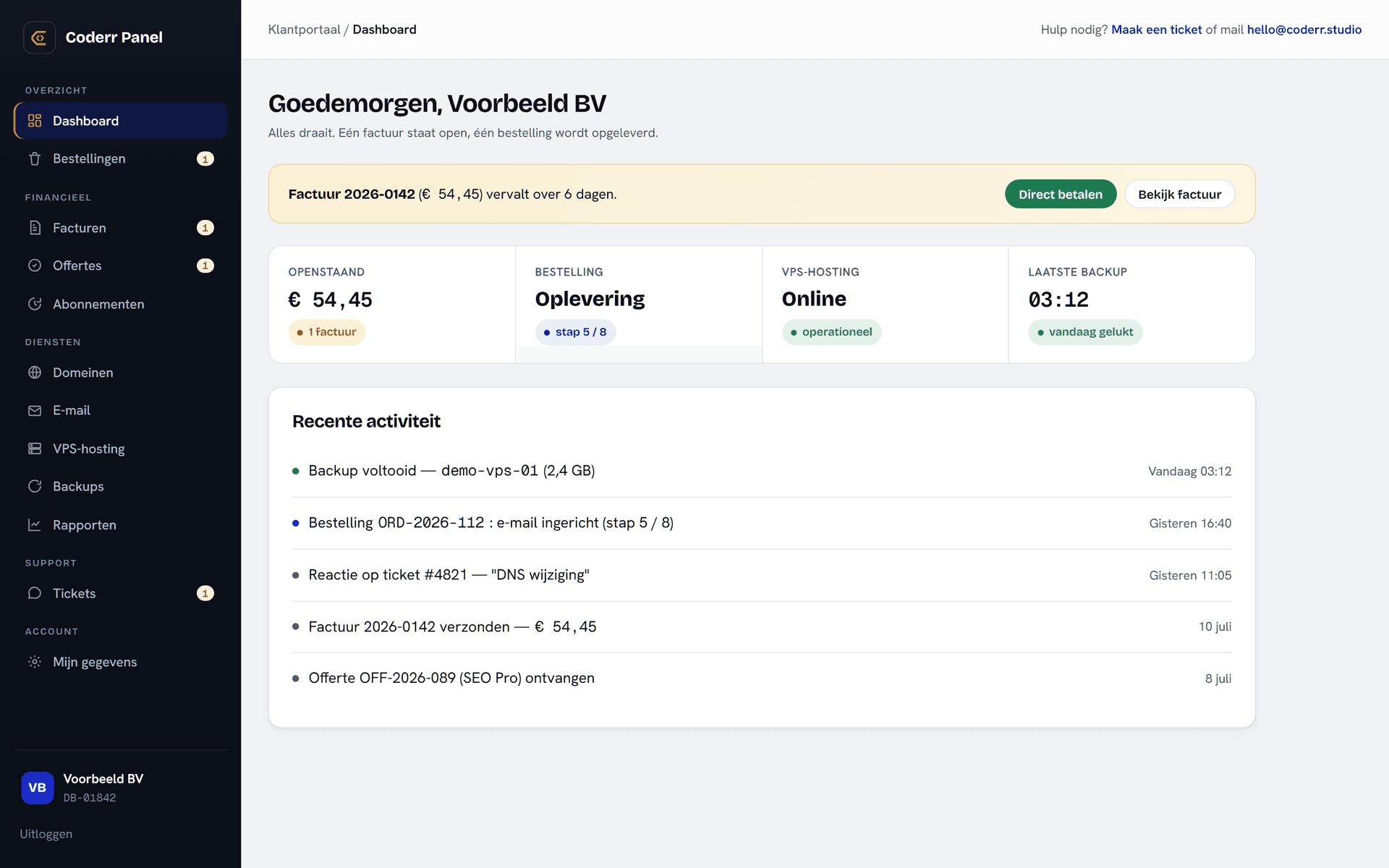The image size is (1389, 868).
Task: Click the VB avatar badge
Action: pyautogui.click(x=38, y=788)
